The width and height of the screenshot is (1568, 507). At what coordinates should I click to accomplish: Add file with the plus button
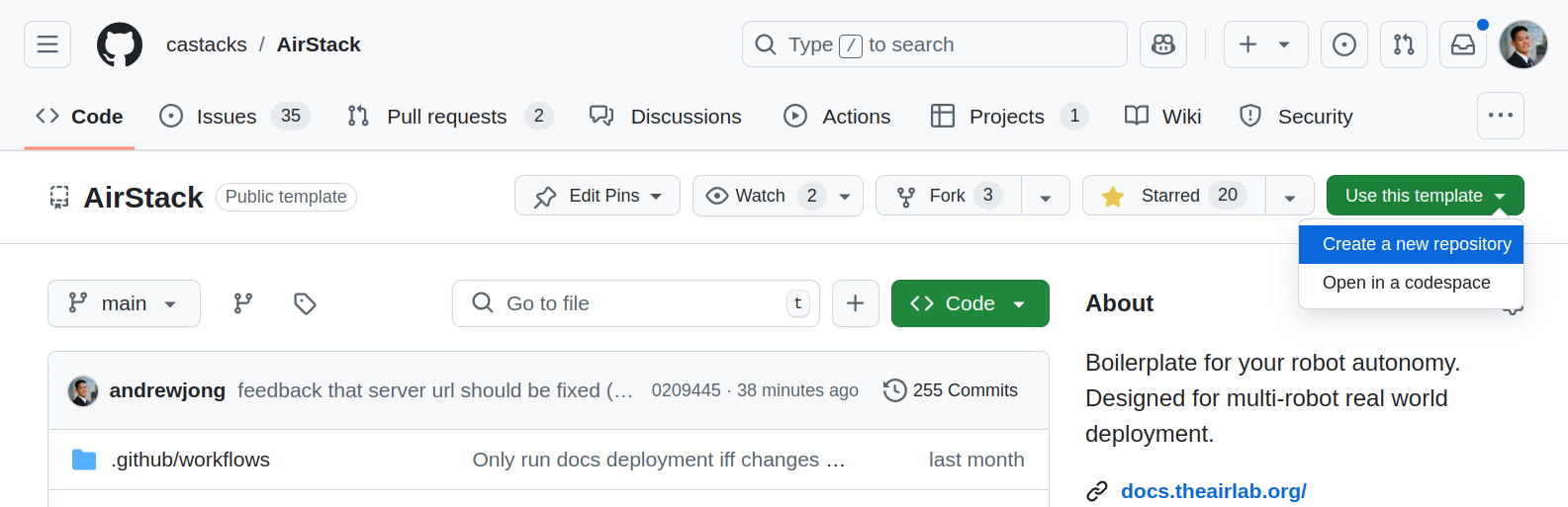pos(855,303)
